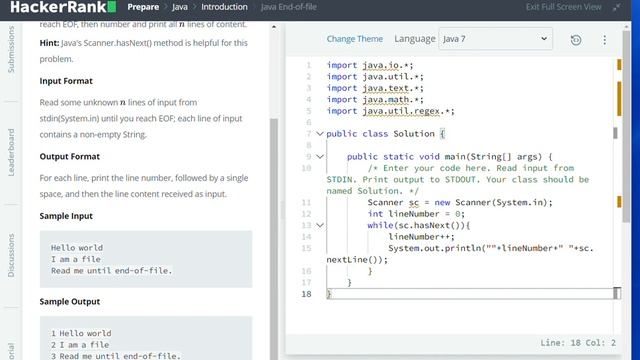Open the Introduction breadcrumb
The width and height of the screenshot is (640, 360).
[x=224, y=7]
